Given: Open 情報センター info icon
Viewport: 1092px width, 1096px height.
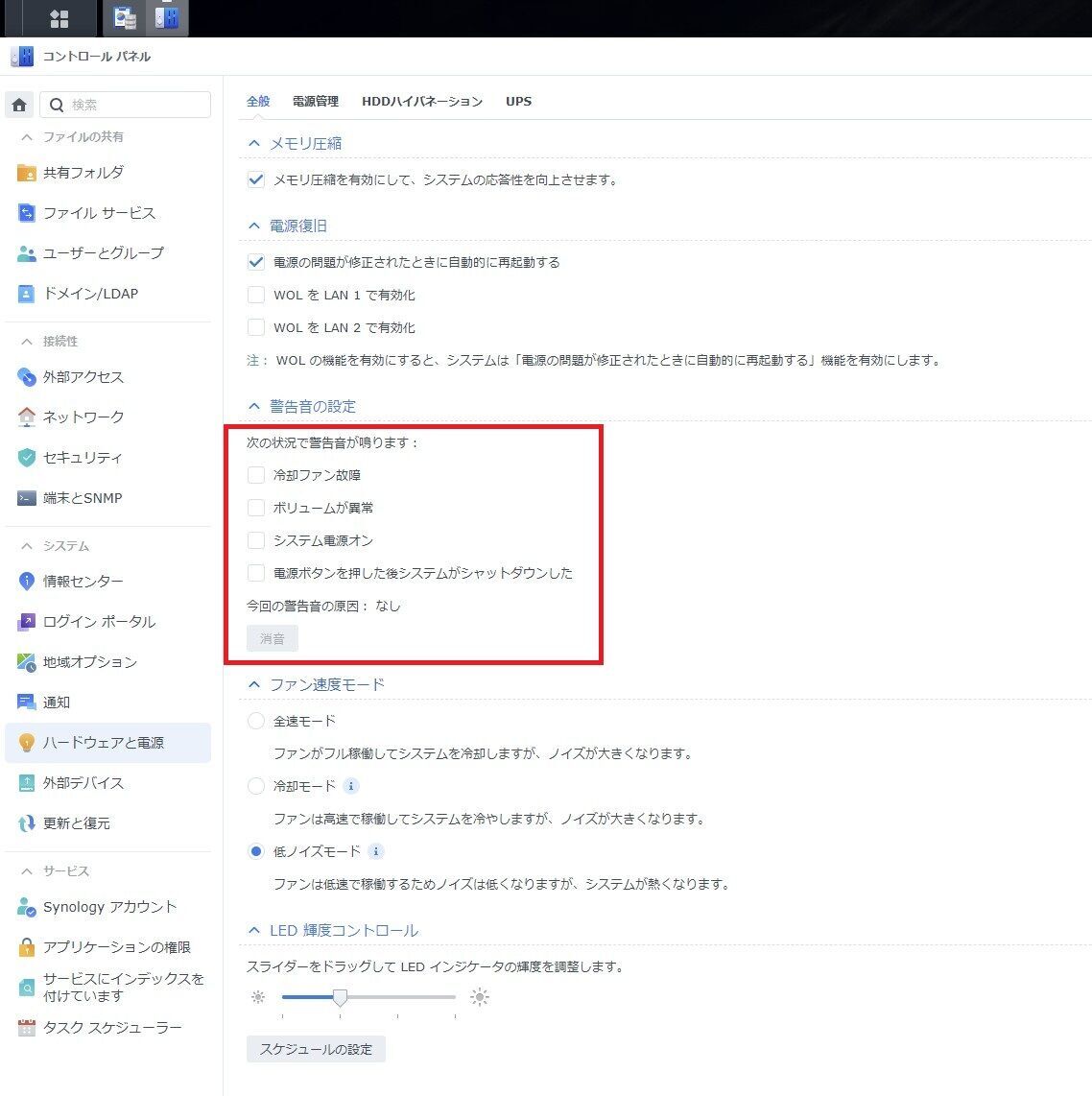Looking at the screenshot, I should 27,581.
